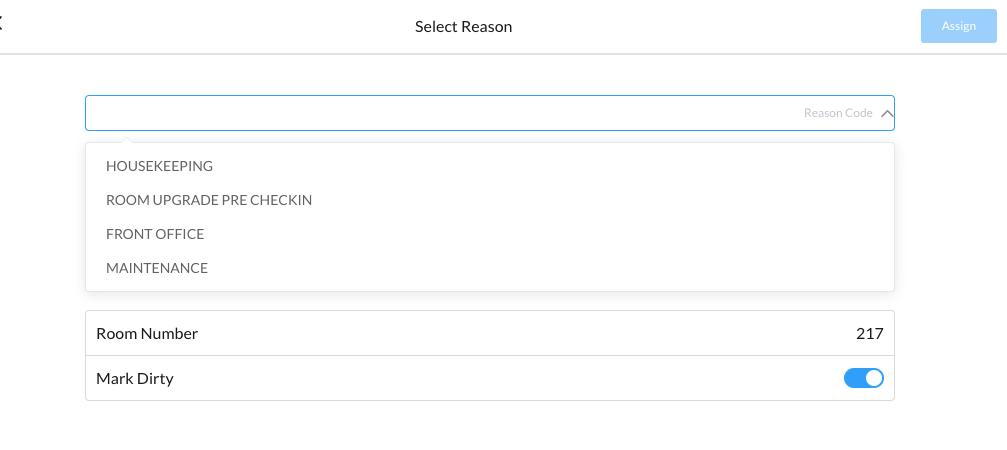Select ROOM UPGRADE PRE CHECKIN reason

coord(209,200)
